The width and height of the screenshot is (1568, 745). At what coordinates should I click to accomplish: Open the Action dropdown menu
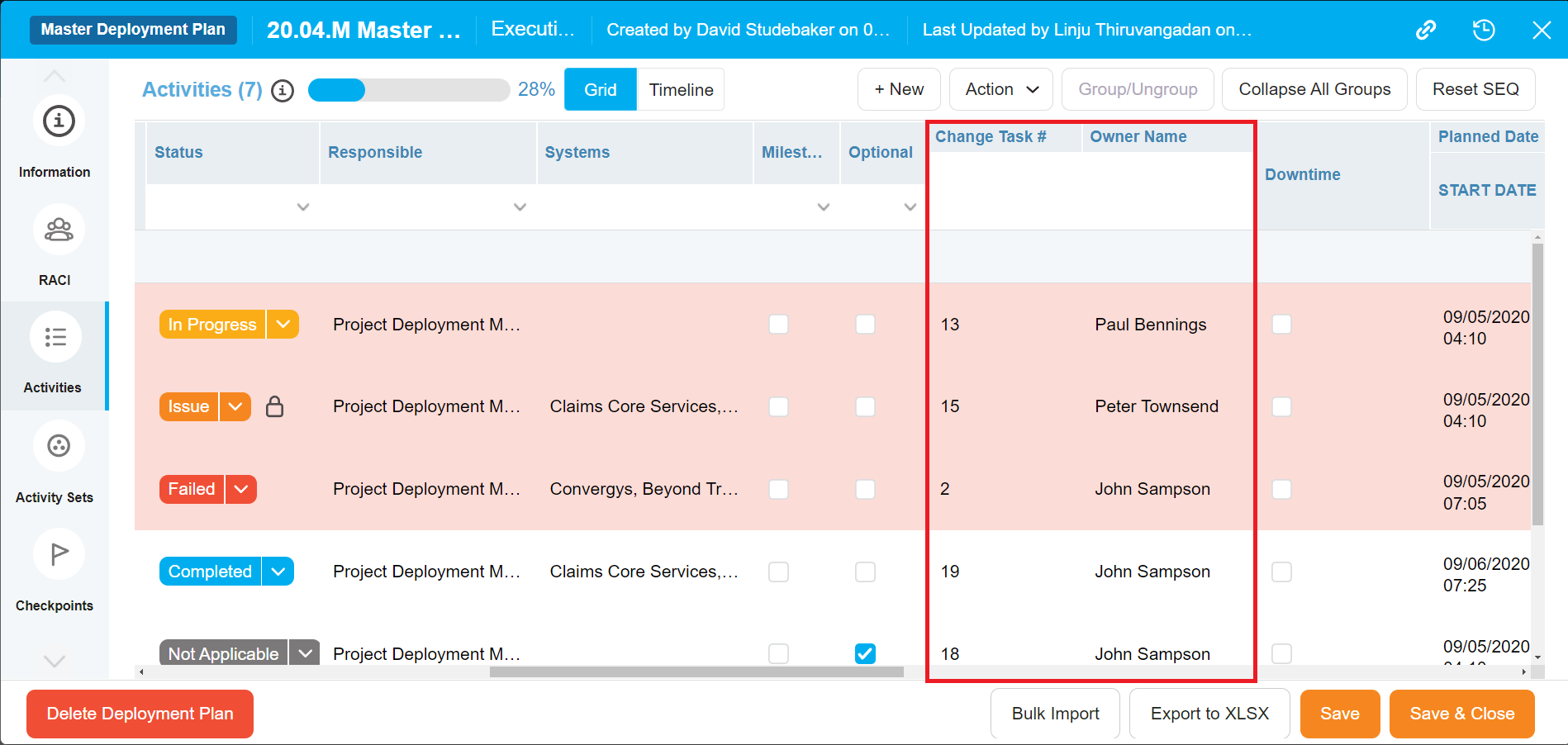tap(1000, 89)
